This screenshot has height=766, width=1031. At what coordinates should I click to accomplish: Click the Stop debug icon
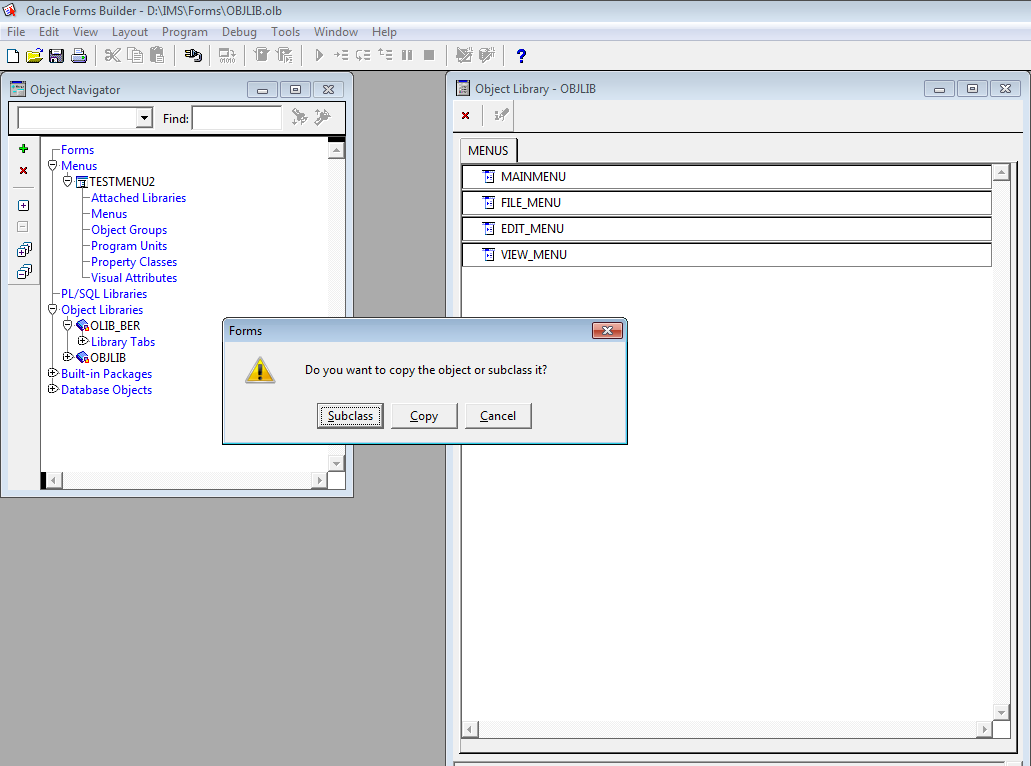[x=429, y=55]
